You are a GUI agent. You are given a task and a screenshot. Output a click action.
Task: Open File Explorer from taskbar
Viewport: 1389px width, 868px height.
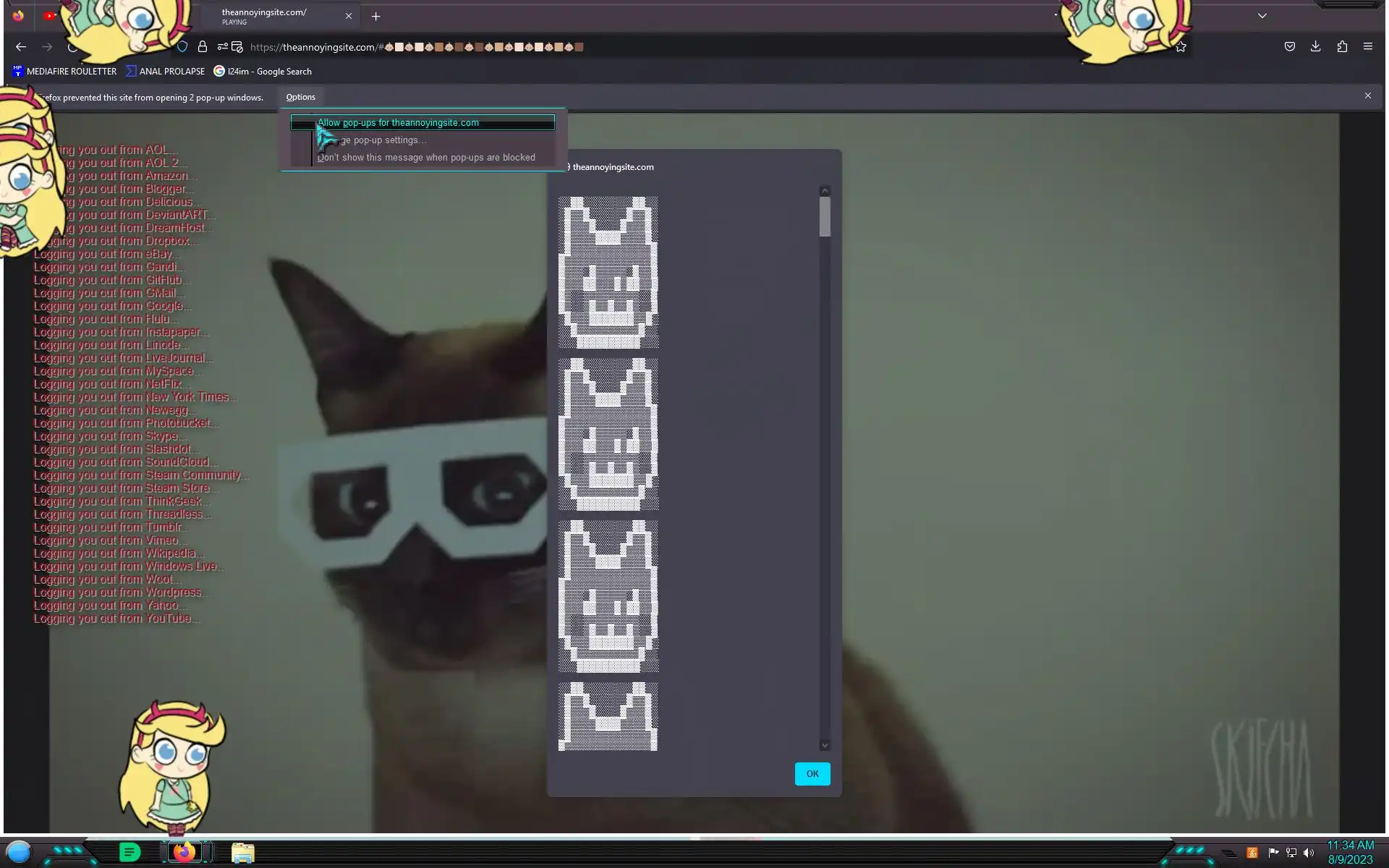coord(242,853)
